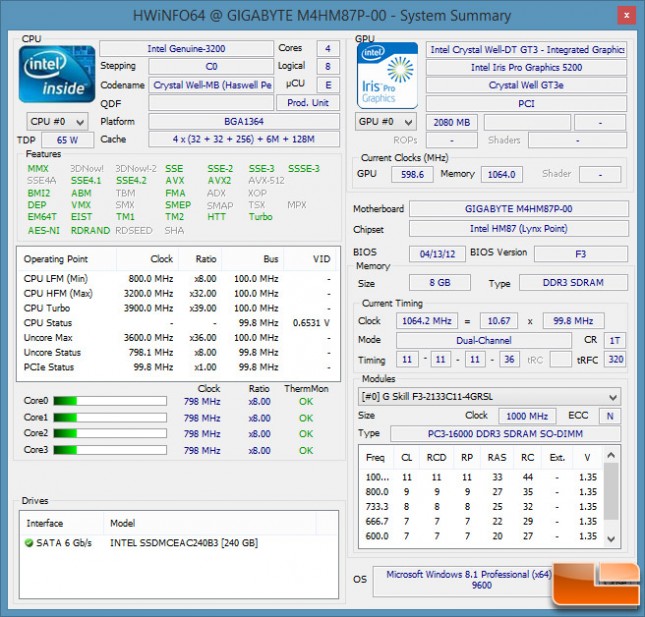645x617 pixels.
Task: Click the memory size 8 GB field
Action: [x=440, y=283]
